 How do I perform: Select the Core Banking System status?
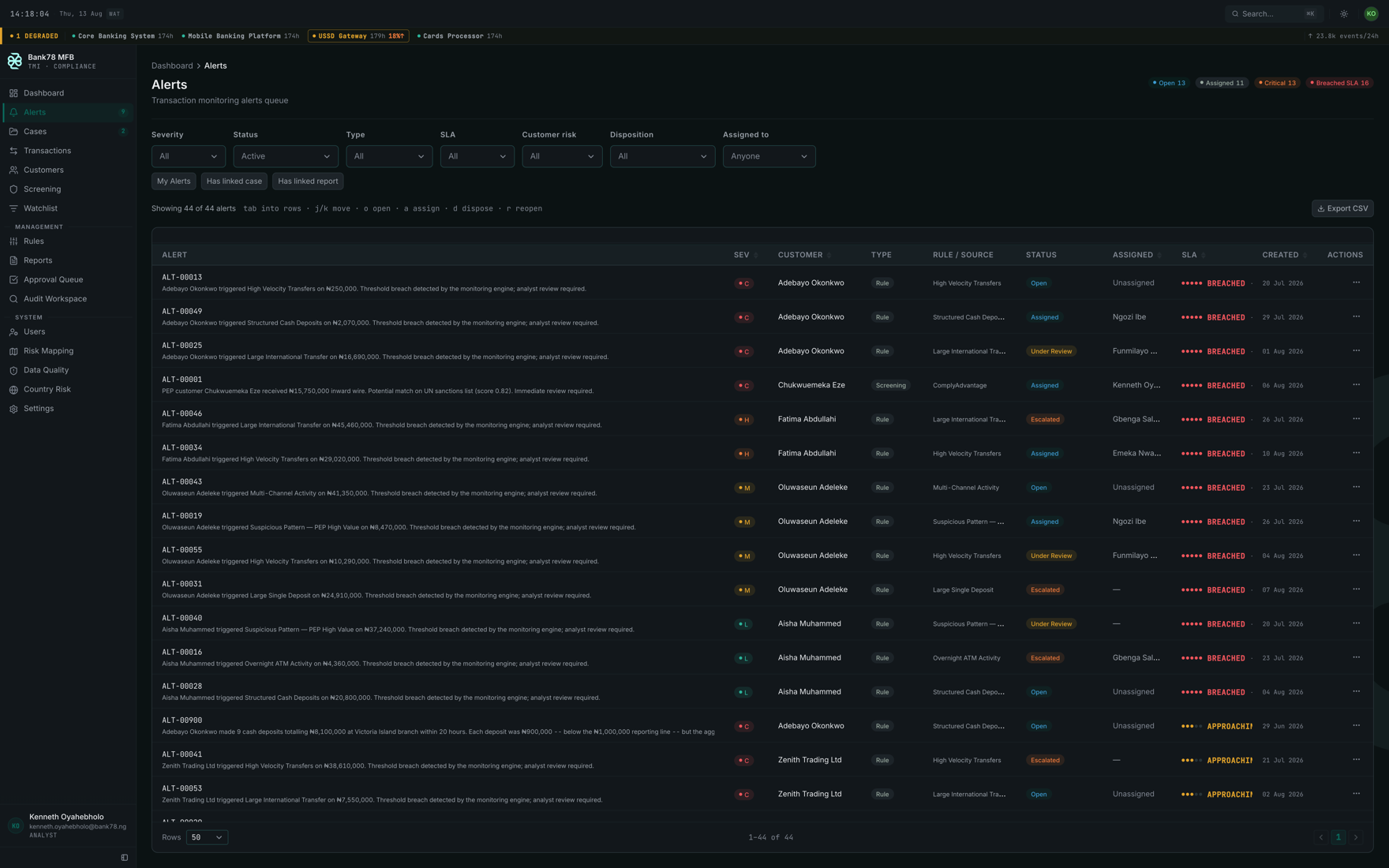coord(122,36)
